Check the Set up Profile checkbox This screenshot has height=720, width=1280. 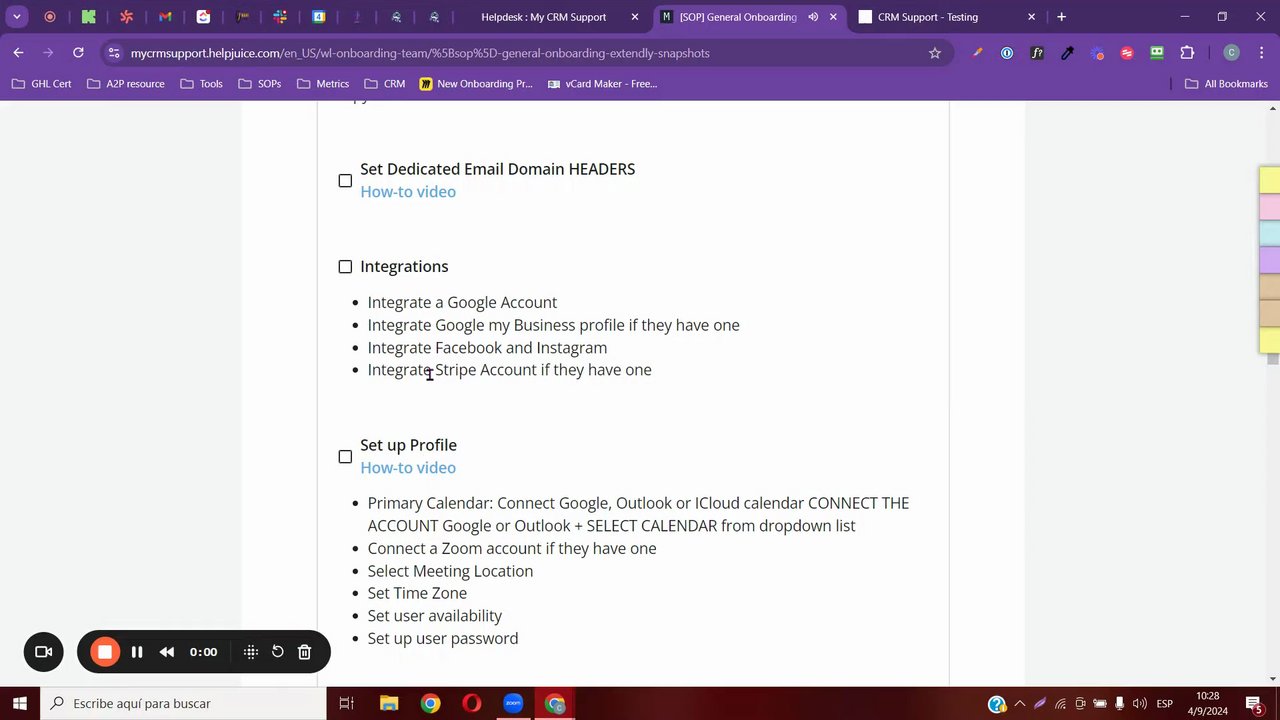tap(345, 457)
